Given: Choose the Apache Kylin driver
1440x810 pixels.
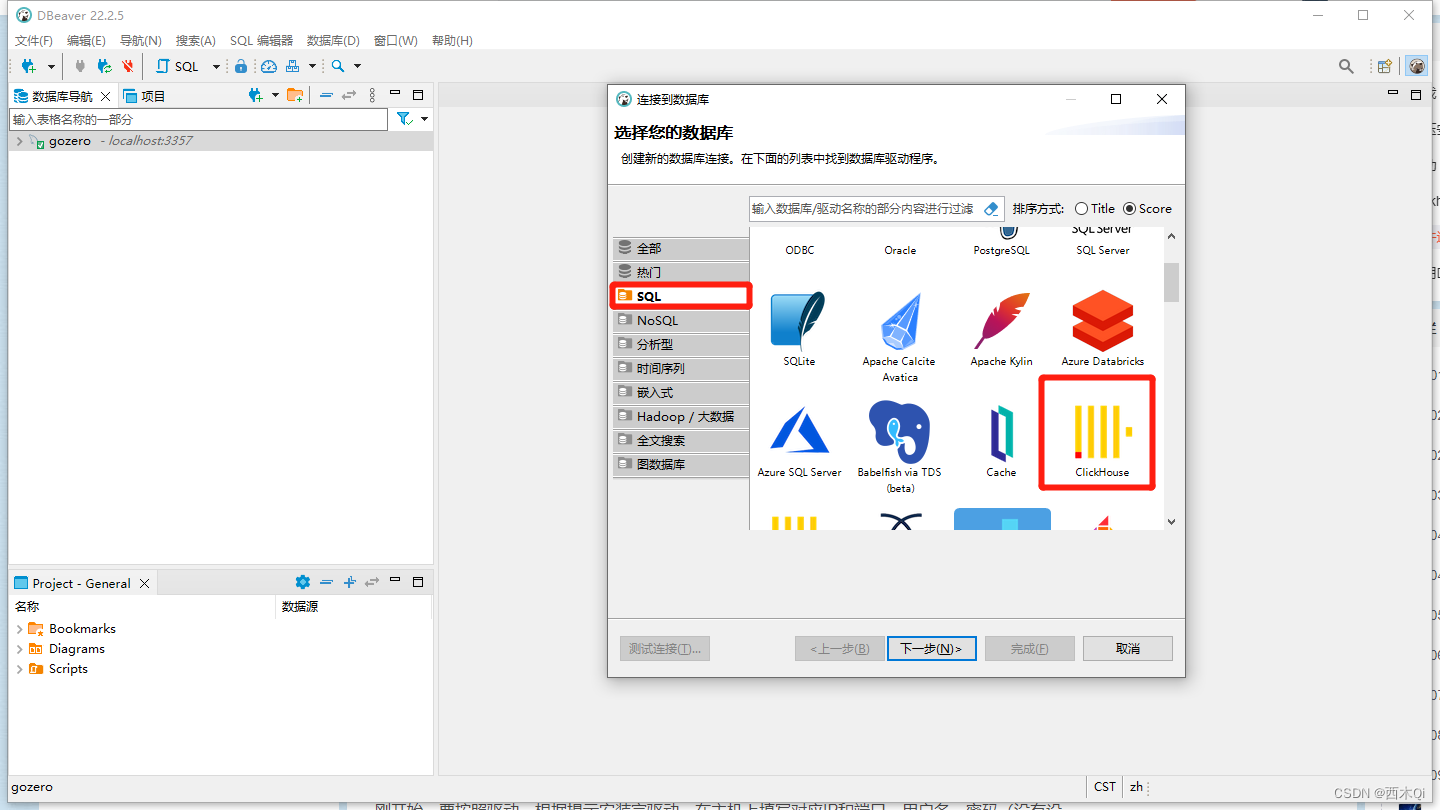Looking at the screenshot, I should [1001, 329].
